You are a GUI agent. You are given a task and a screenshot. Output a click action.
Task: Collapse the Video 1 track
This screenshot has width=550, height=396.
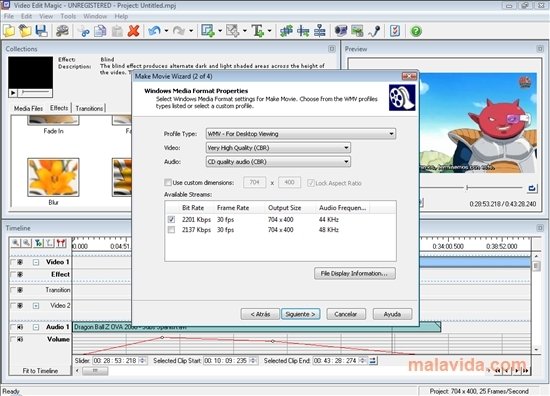coord(36,262)
